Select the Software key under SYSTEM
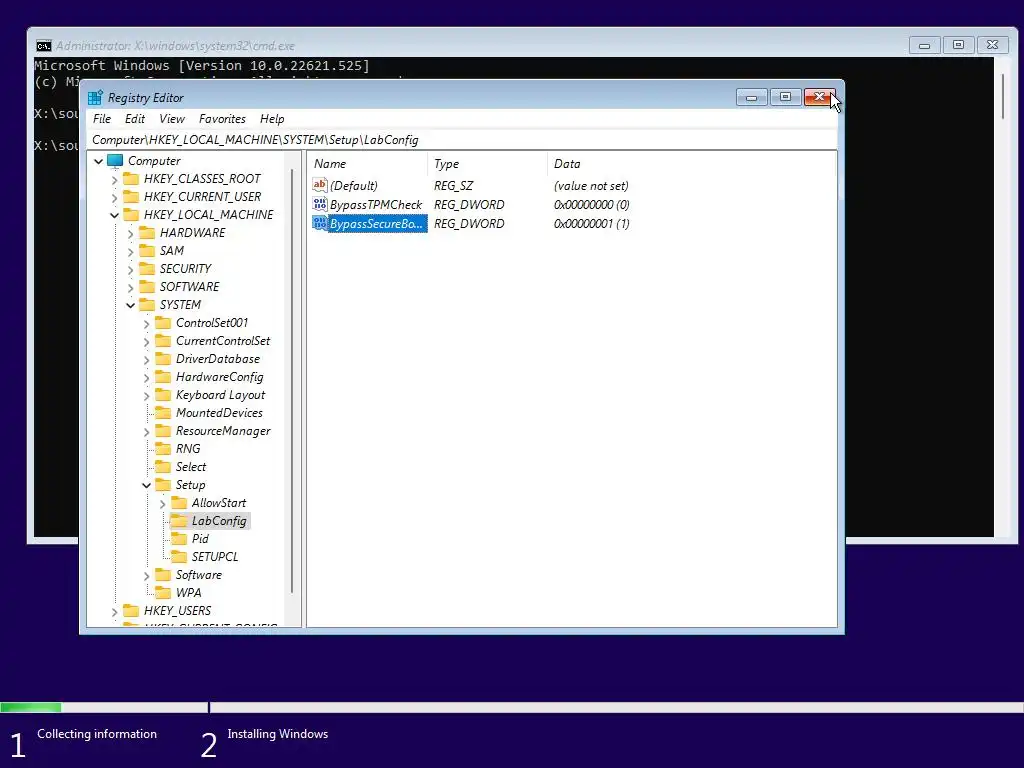 click(x=199, y=575)
